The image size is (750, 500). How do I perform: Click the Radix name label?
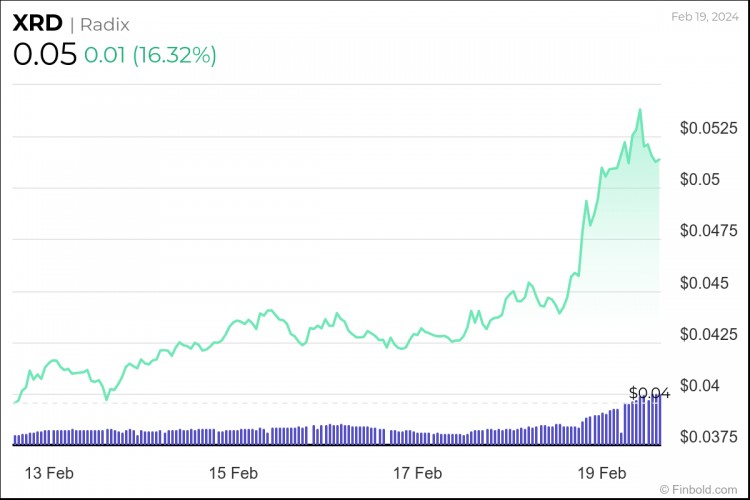click(x=104, y=25)
